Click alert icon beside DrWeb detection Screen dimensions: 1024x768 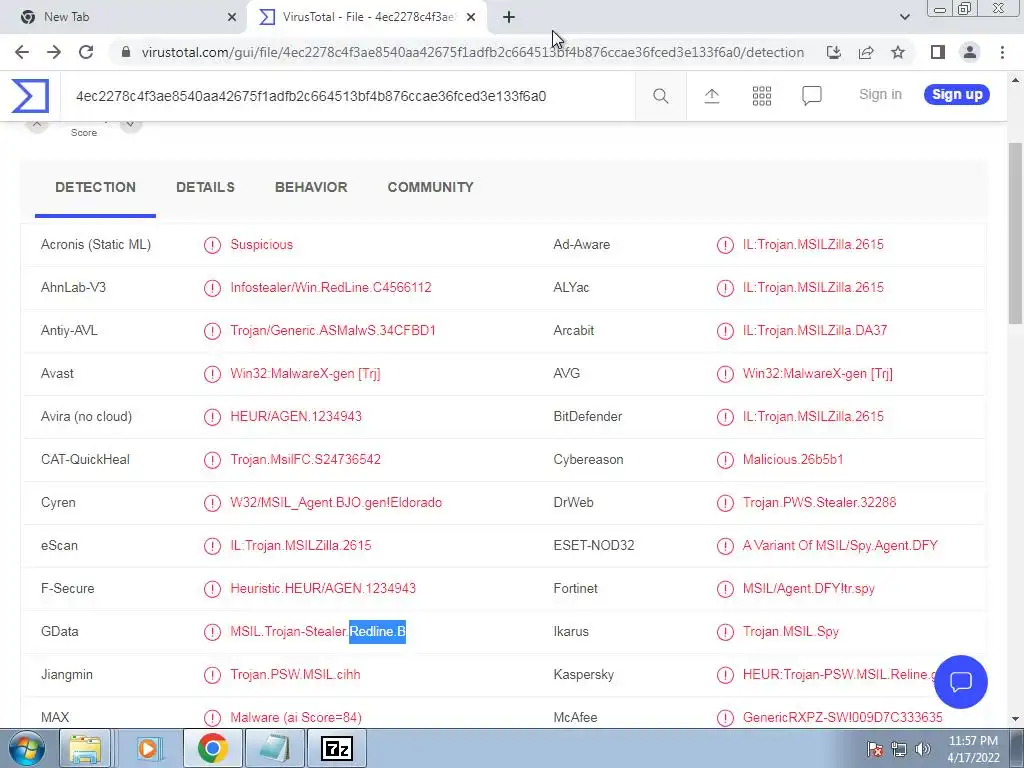[725, 503]
